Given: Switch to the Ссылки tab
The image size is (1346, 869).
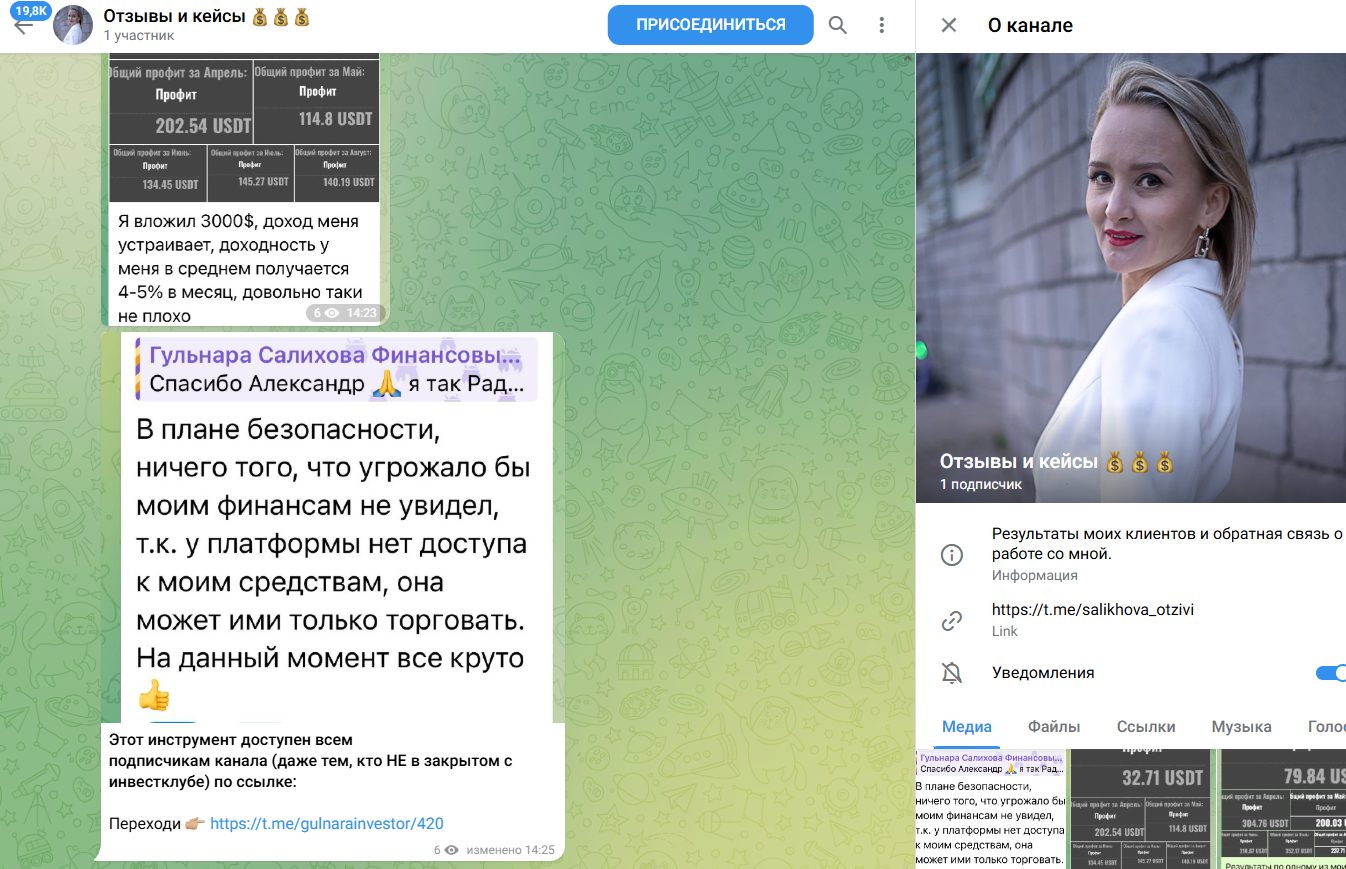Looking at the screenshot, I should pos(1146,727).
